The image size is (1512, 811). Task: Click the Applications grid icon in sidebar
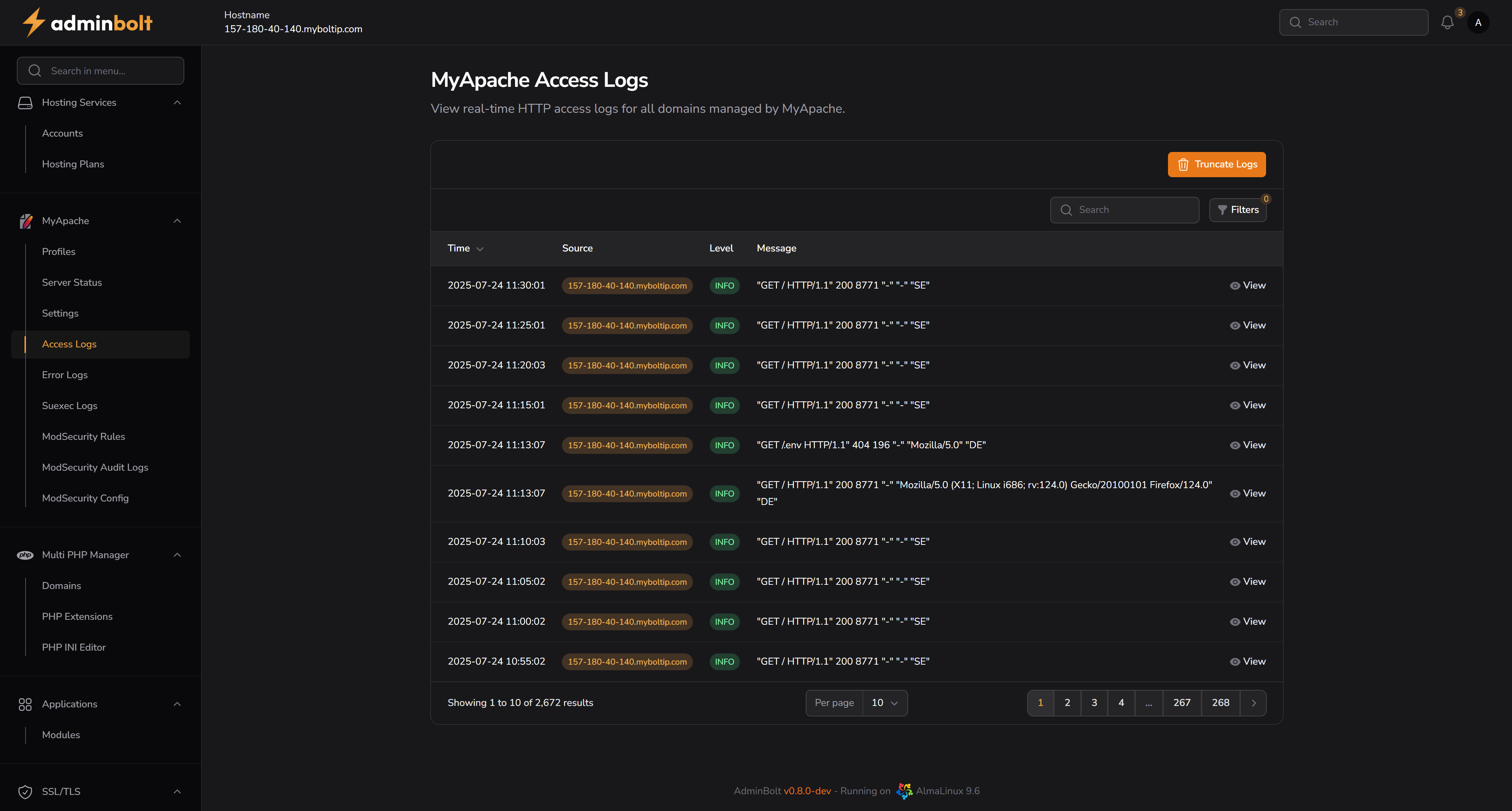click(25, 703)
